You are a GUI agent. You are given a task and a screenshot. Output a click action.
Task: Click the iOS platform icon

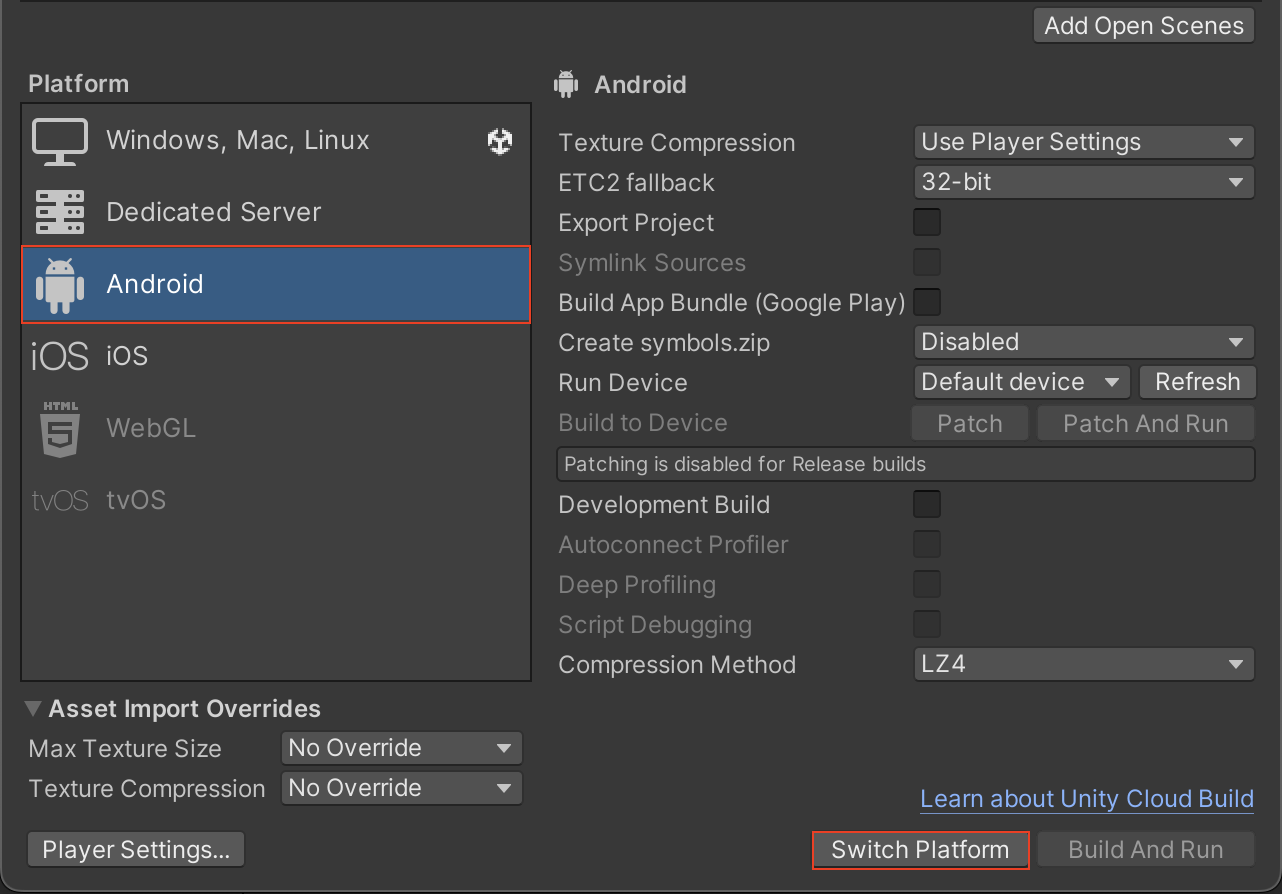[60, 356]
